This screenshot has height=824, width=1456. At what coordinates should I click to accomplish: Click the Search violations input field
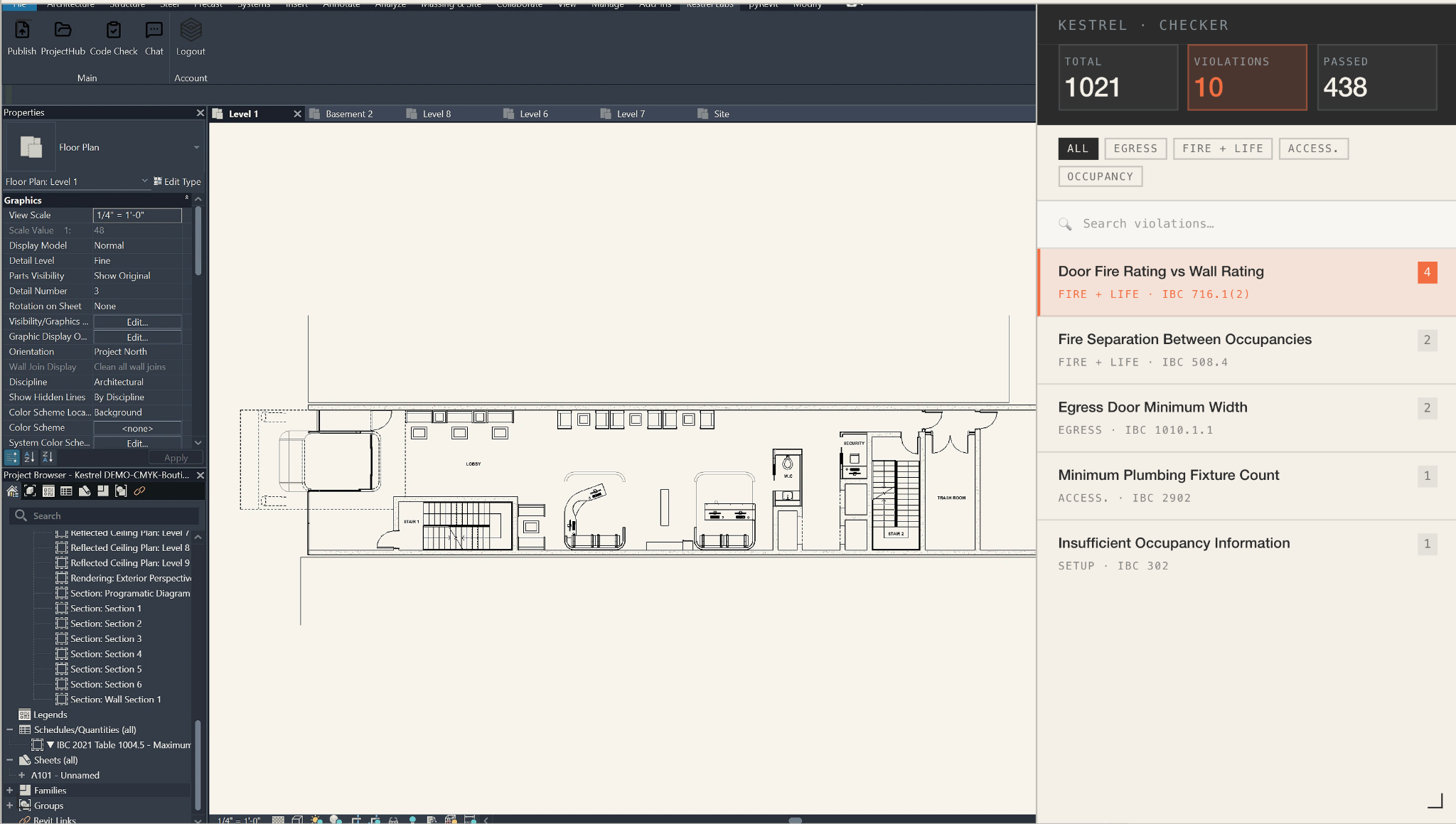point(1246,224)
